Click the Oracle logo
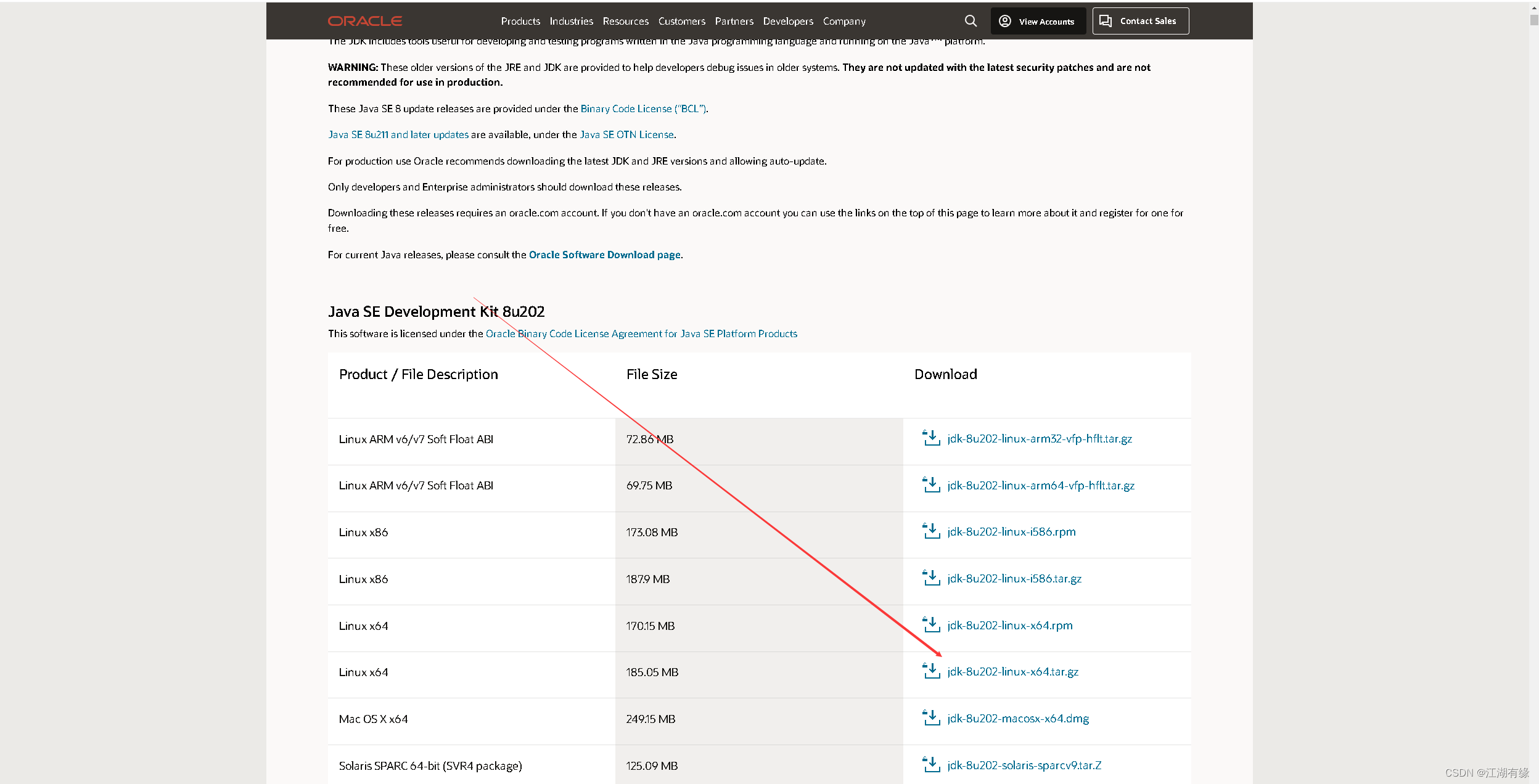The image size is (1539, 784). (x=365, y=21)
